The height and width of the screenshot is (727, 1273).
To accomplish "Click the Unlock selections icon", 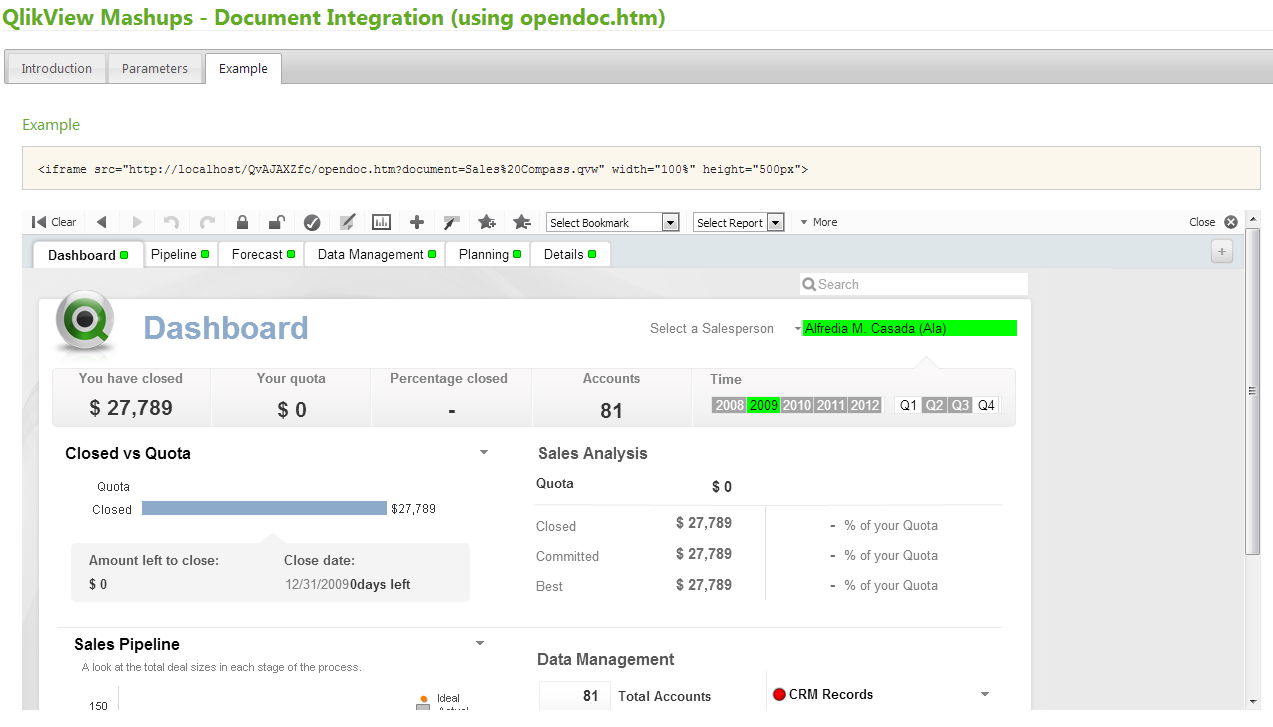I will [x=277, y=222].
